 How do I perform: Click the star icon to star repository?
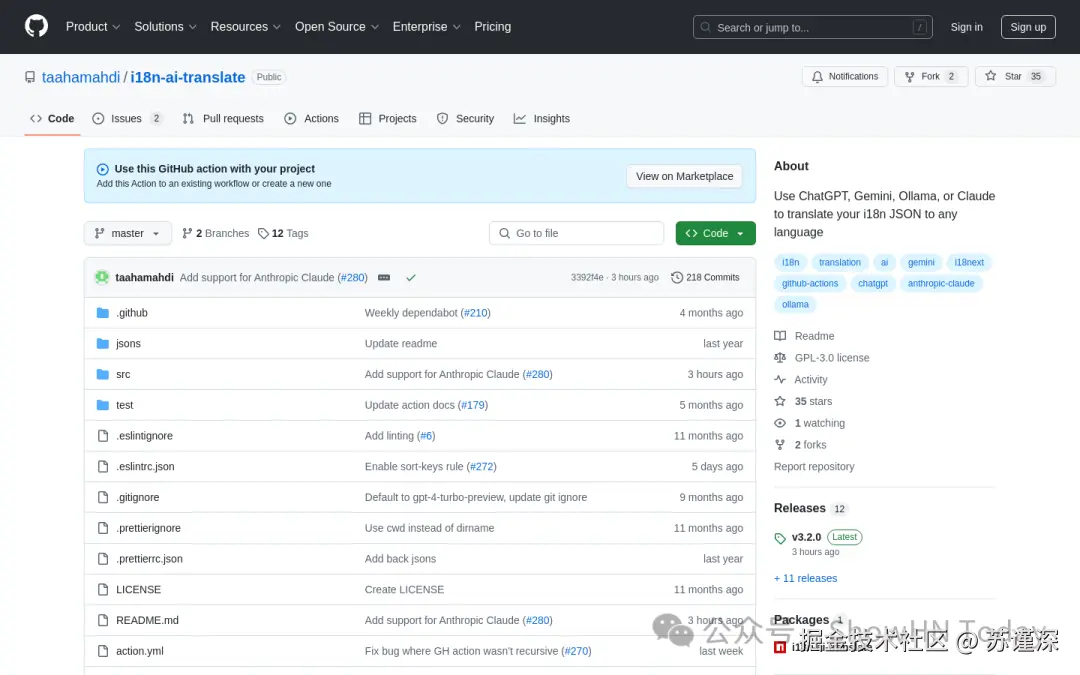(990, 76)
